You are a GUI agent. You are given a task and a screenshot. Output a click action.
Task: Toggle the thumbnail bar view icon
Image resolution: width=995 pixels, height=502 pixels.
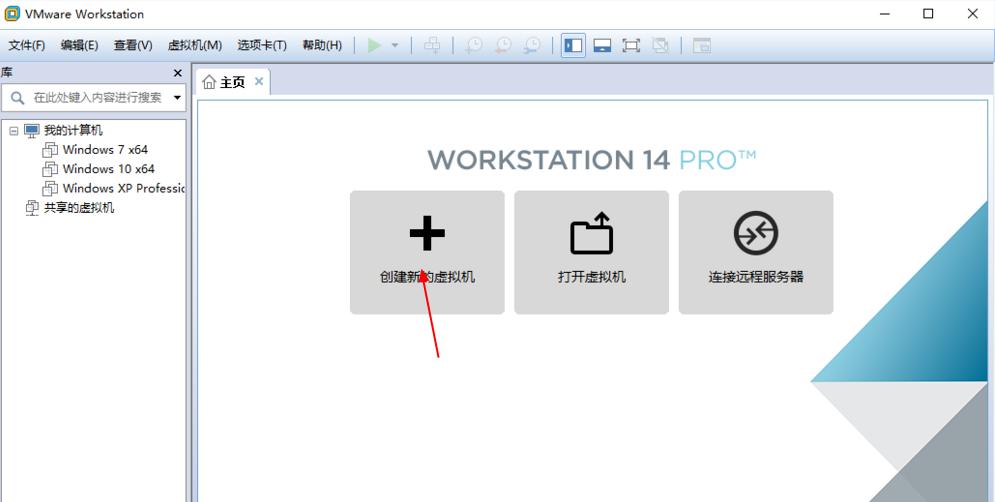coord(602,45)
